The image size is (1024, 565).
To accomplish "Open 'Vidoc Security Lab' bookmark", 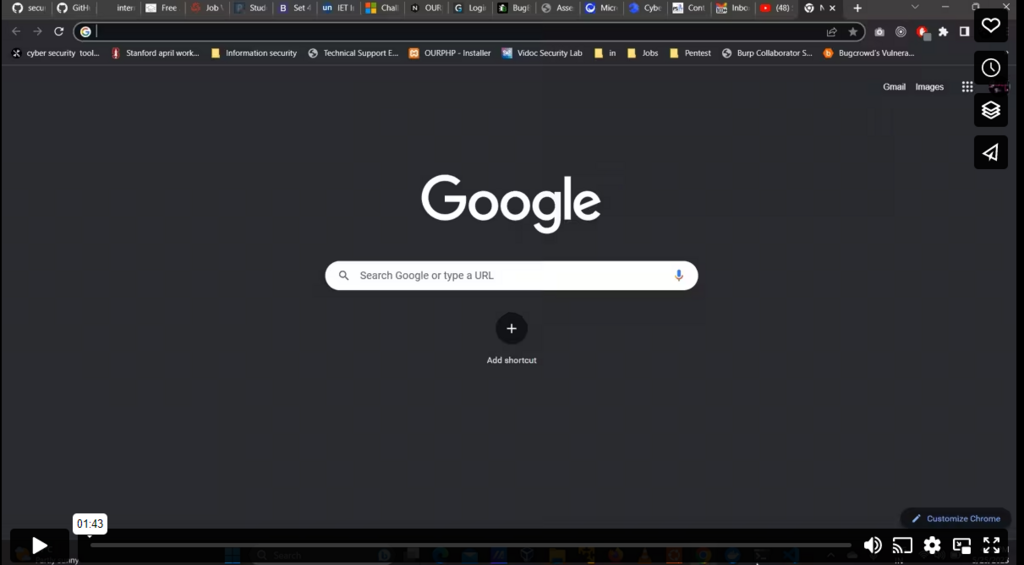I will [542, 53].
